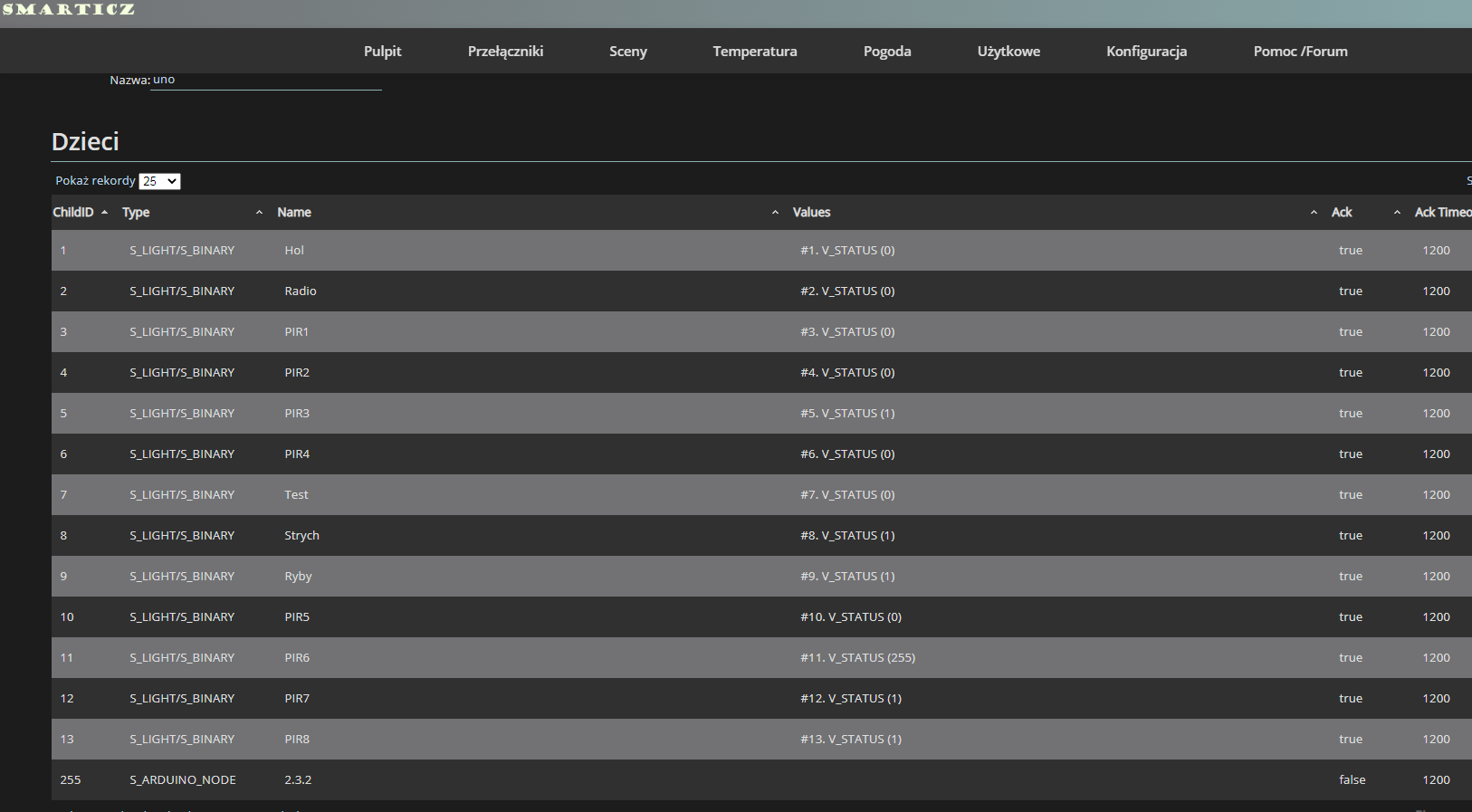Image resolution: width=1472 pixels, height=812 pixels.
Task: Click the PIR5 name cell
Action: pos(297,616)
